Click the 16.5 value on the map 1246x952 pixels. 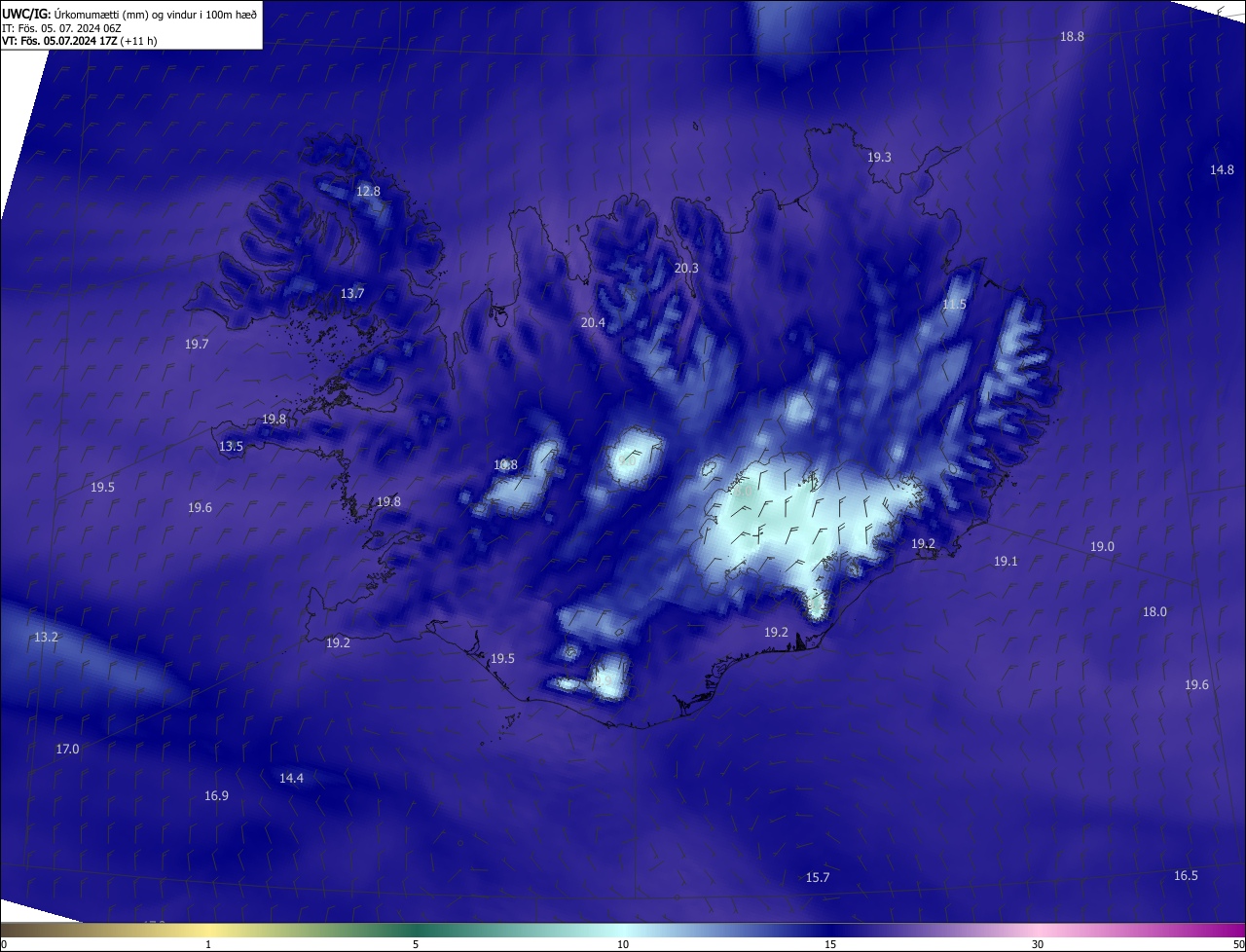(x=1186, y=875)
